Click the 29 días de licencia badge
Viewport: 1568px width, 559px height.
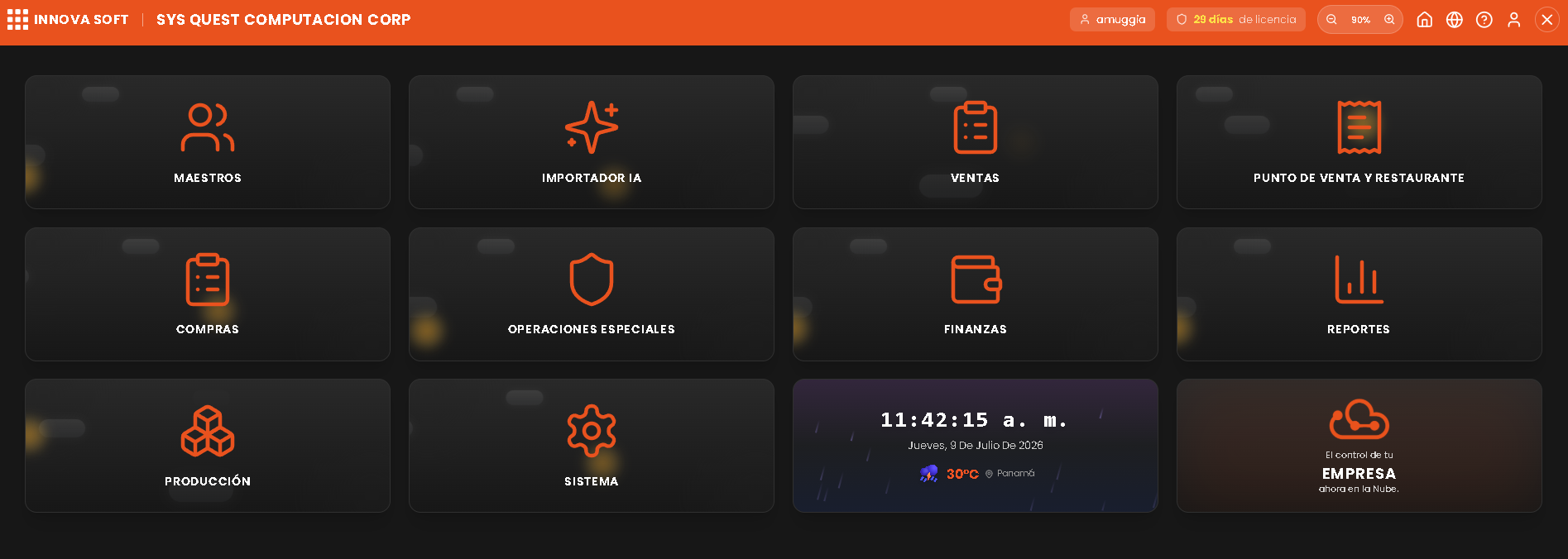[x=1236, y=19]
